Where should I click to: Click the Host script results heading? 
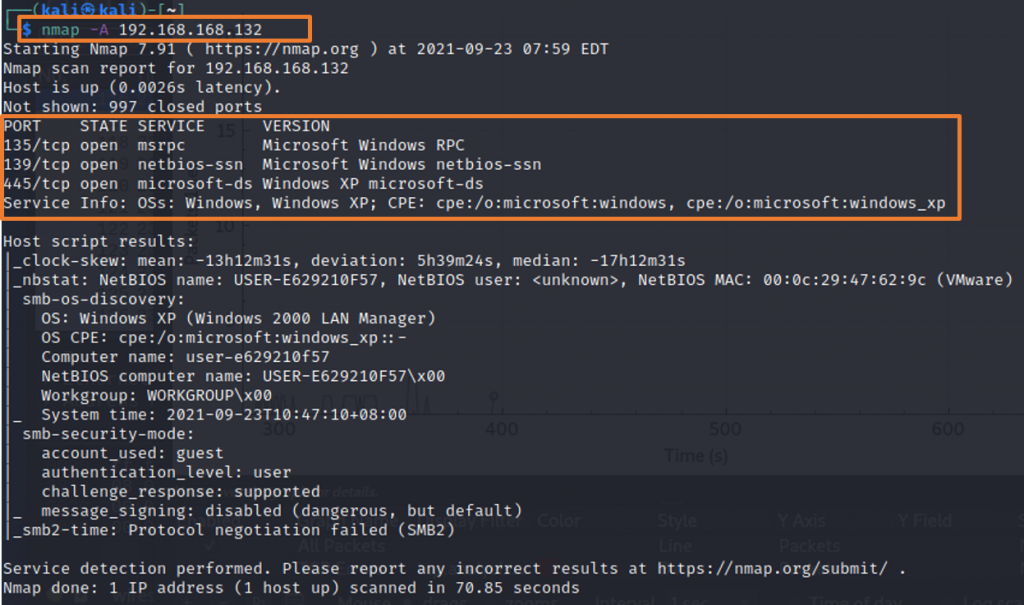point(99,241)
